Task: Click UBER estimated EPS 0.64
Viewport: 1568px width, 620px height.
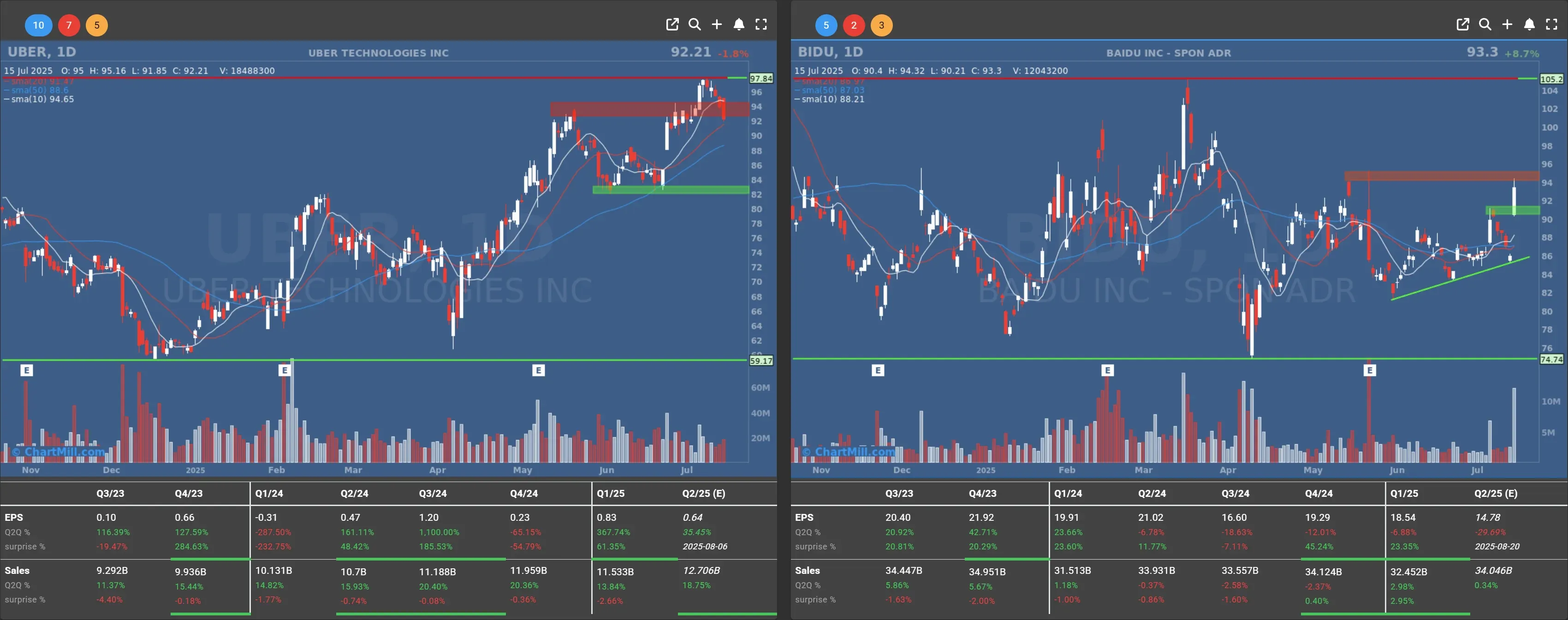Action: pos(693,517)
